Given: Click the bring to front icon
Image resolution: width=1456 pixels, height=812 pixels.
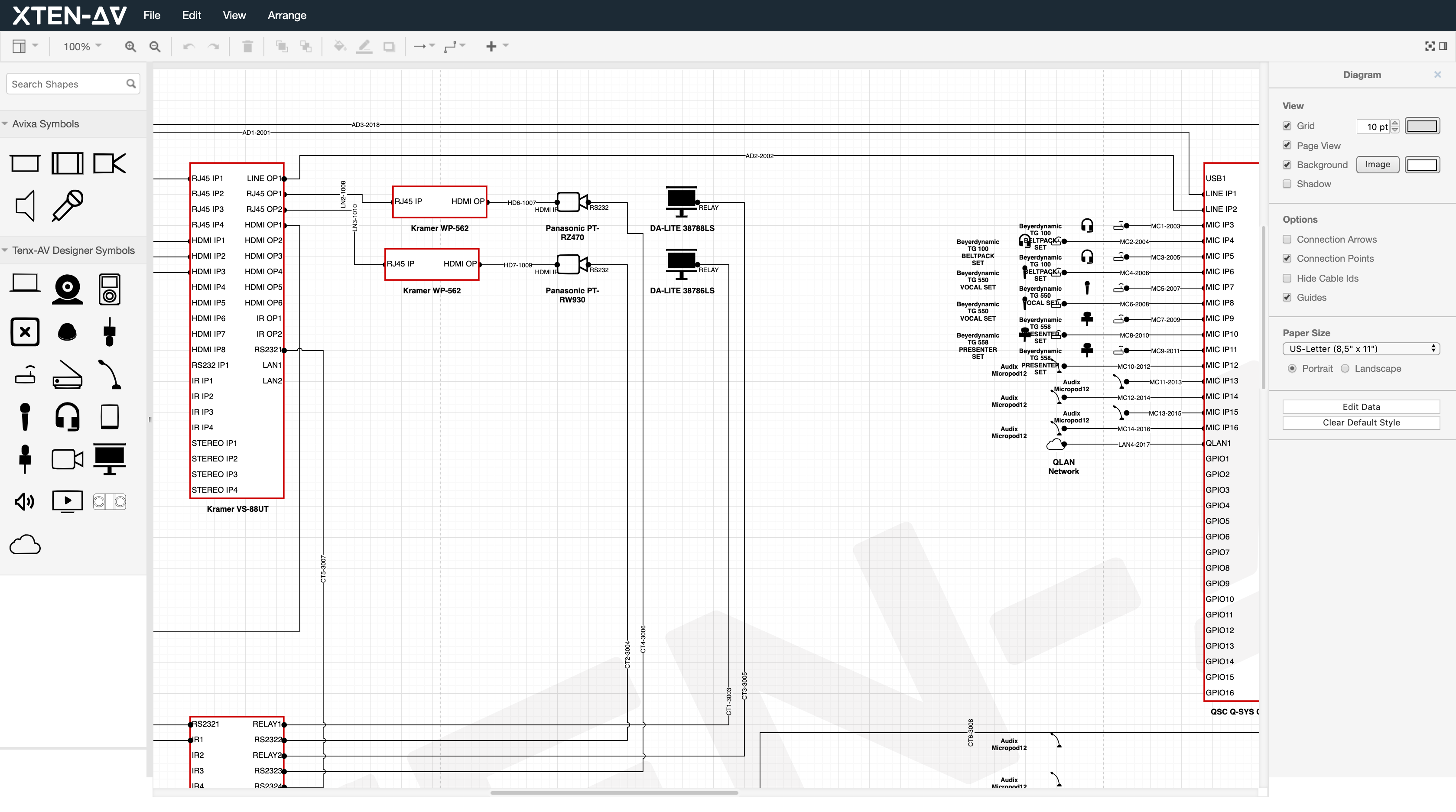Looking at the screenshot, I should 282,46.
